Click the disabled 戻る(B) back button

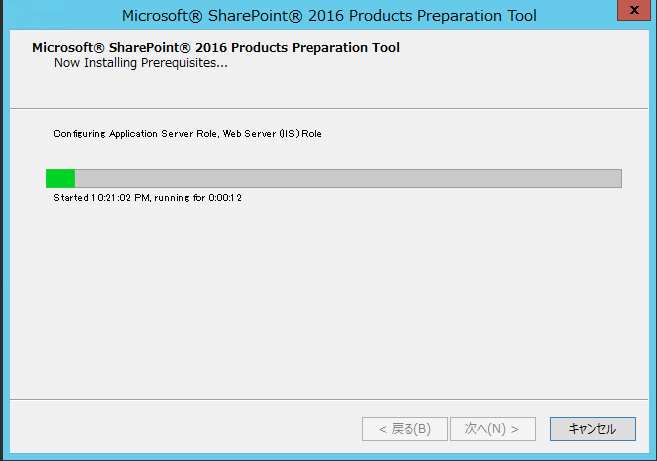coord(405,429)
